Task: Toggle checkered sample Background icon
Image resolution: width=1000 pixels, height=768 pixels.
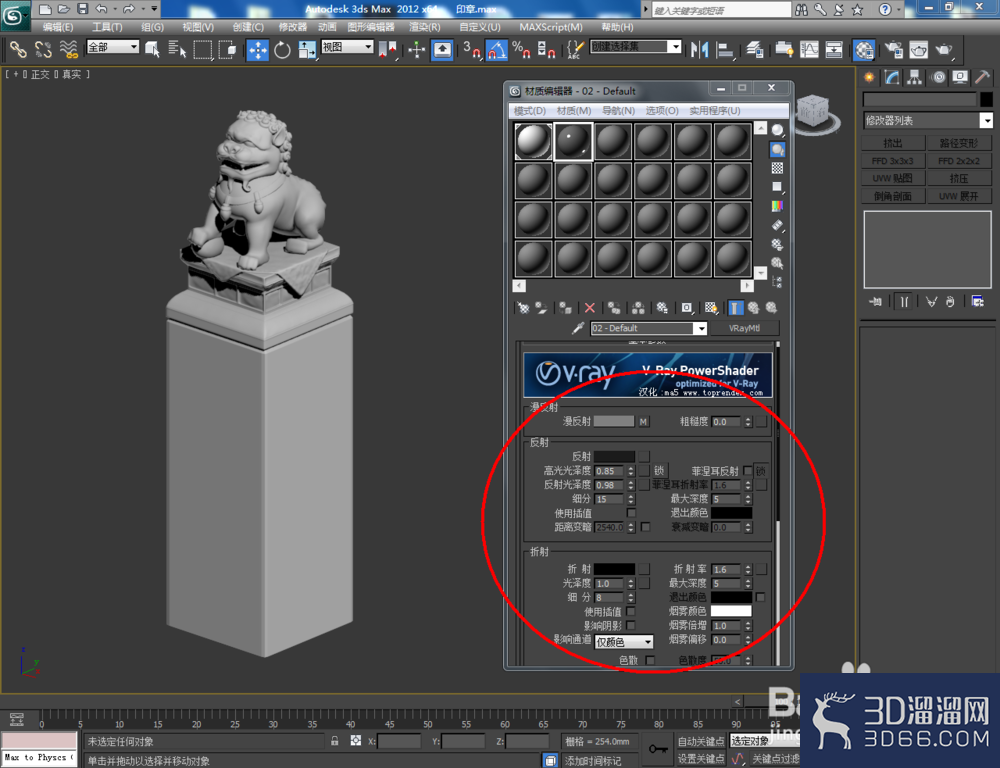Action: tap(777, 168)
